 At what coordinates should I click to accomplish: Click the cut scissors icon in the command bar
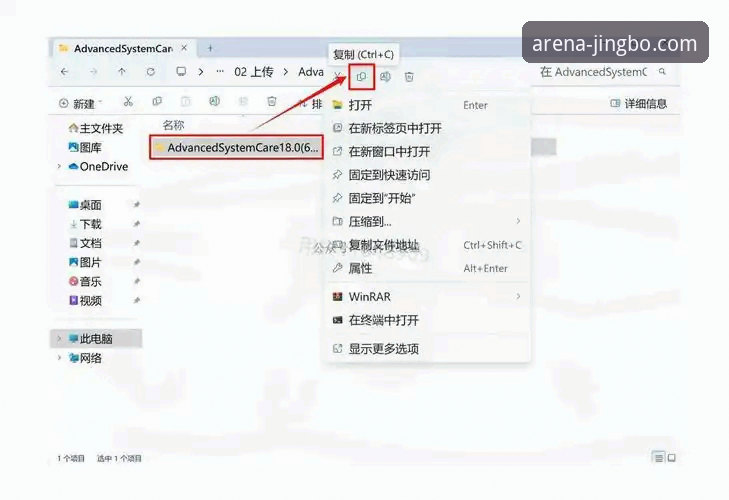point(128,101)
